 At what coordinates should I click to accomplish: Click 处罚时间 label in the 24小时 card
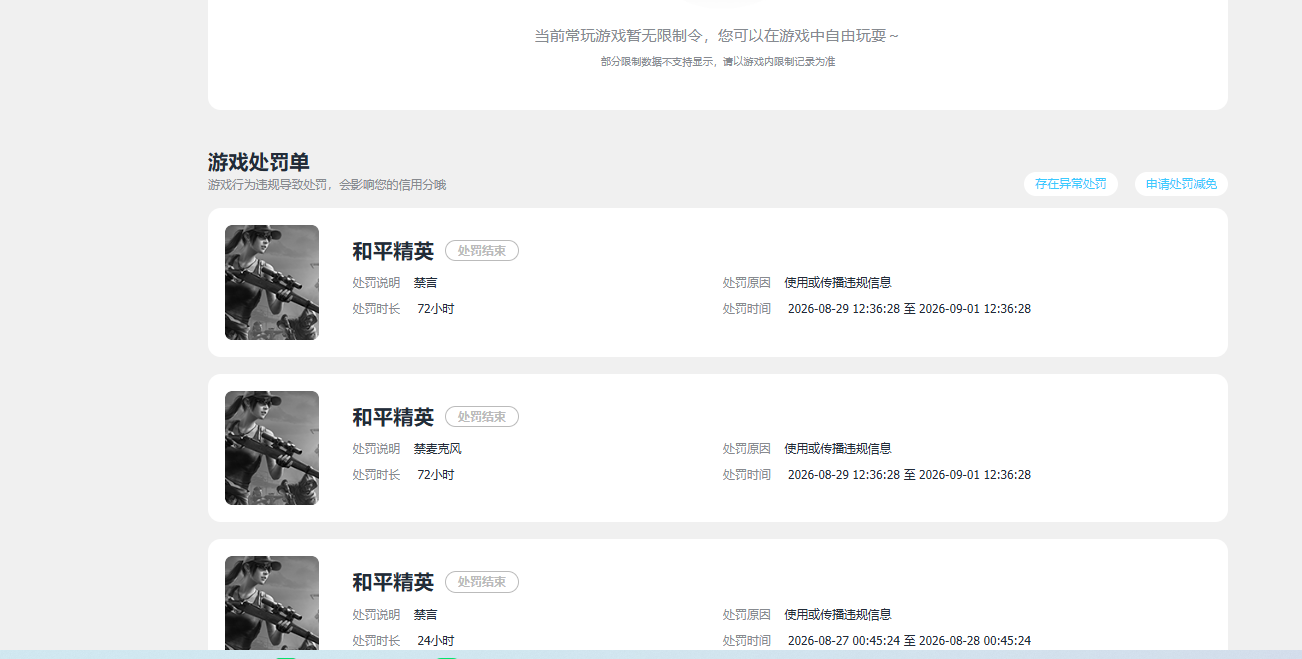(x=747, y=641)
